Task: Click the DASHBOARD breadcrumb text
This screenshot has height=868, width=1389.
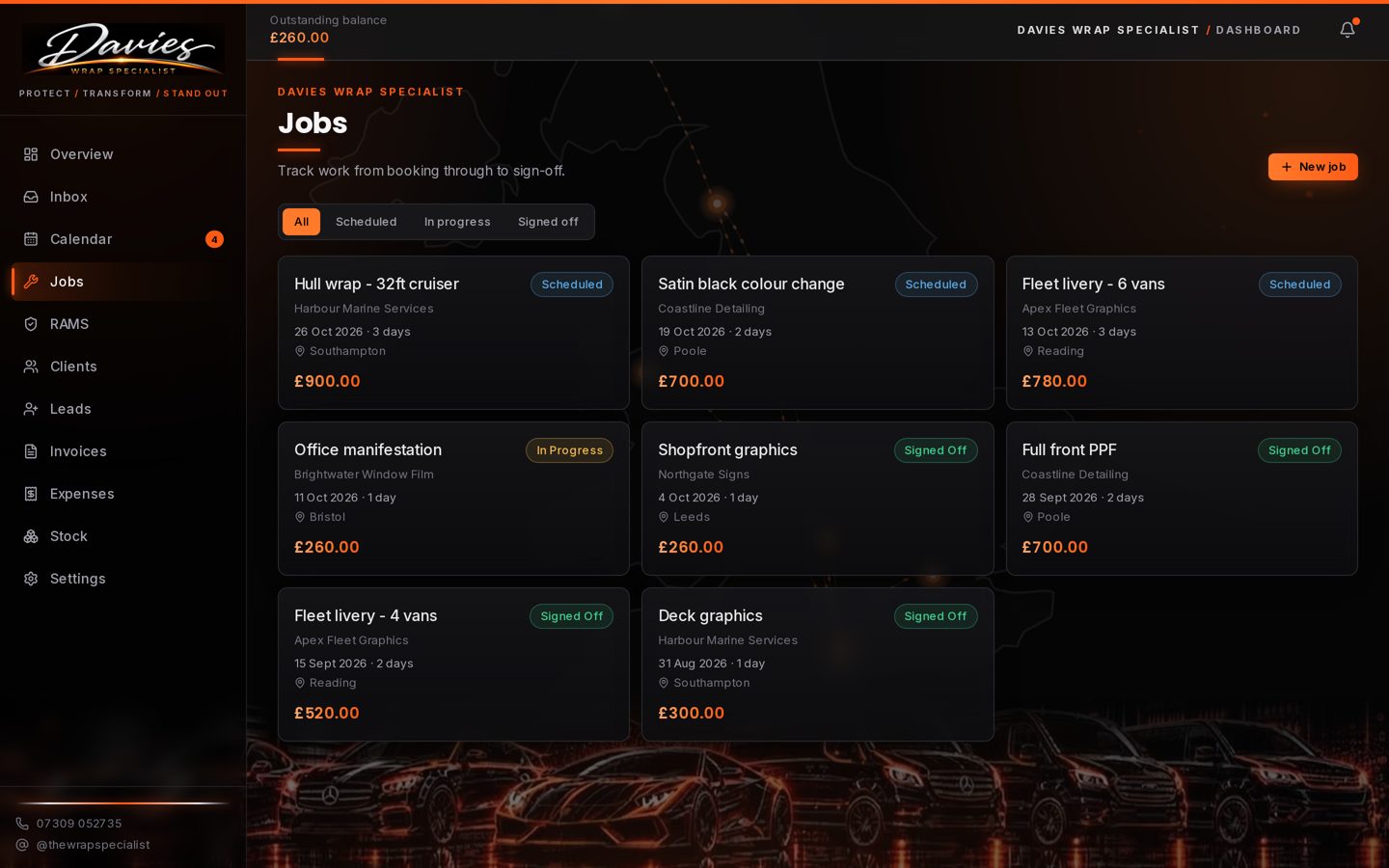Action: pos(1258,30)
